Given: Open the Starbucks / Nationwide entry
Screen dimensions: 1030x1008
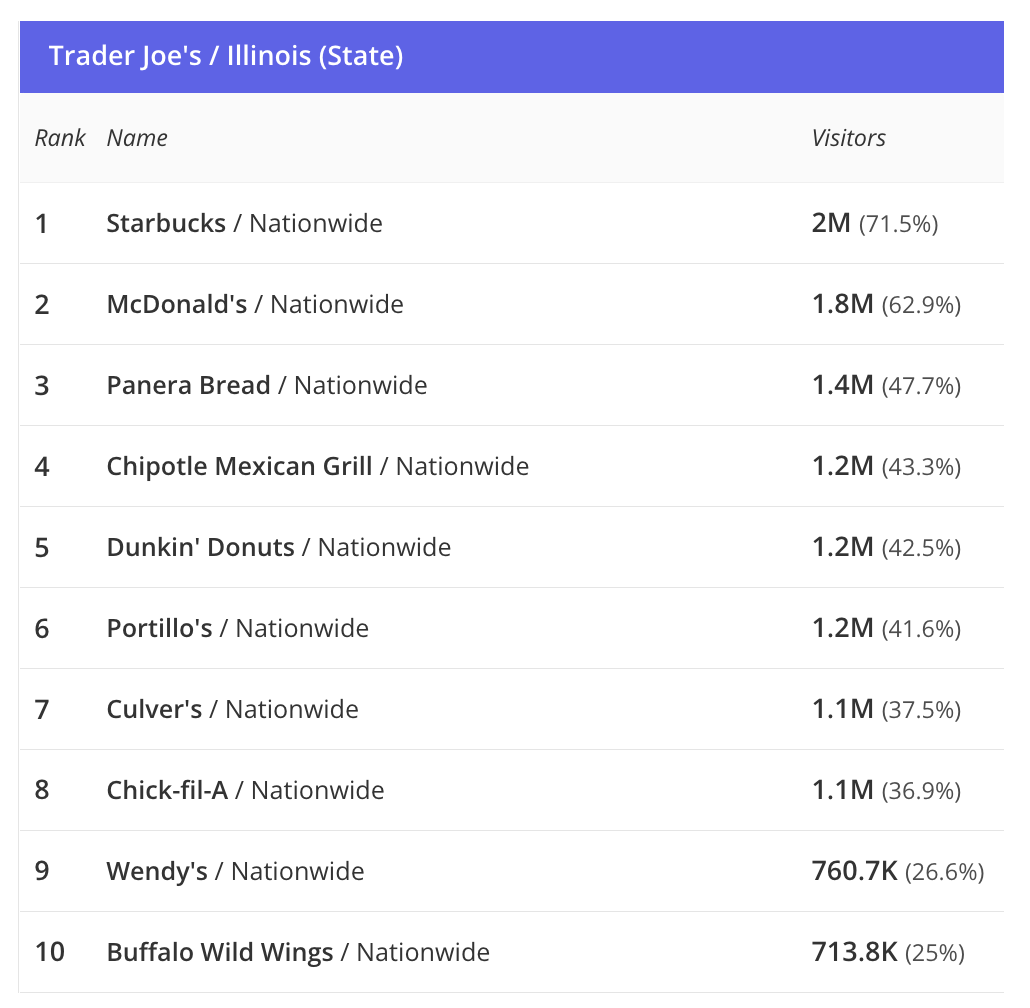Looking at the screenshot, I should [x=244, y=223].
